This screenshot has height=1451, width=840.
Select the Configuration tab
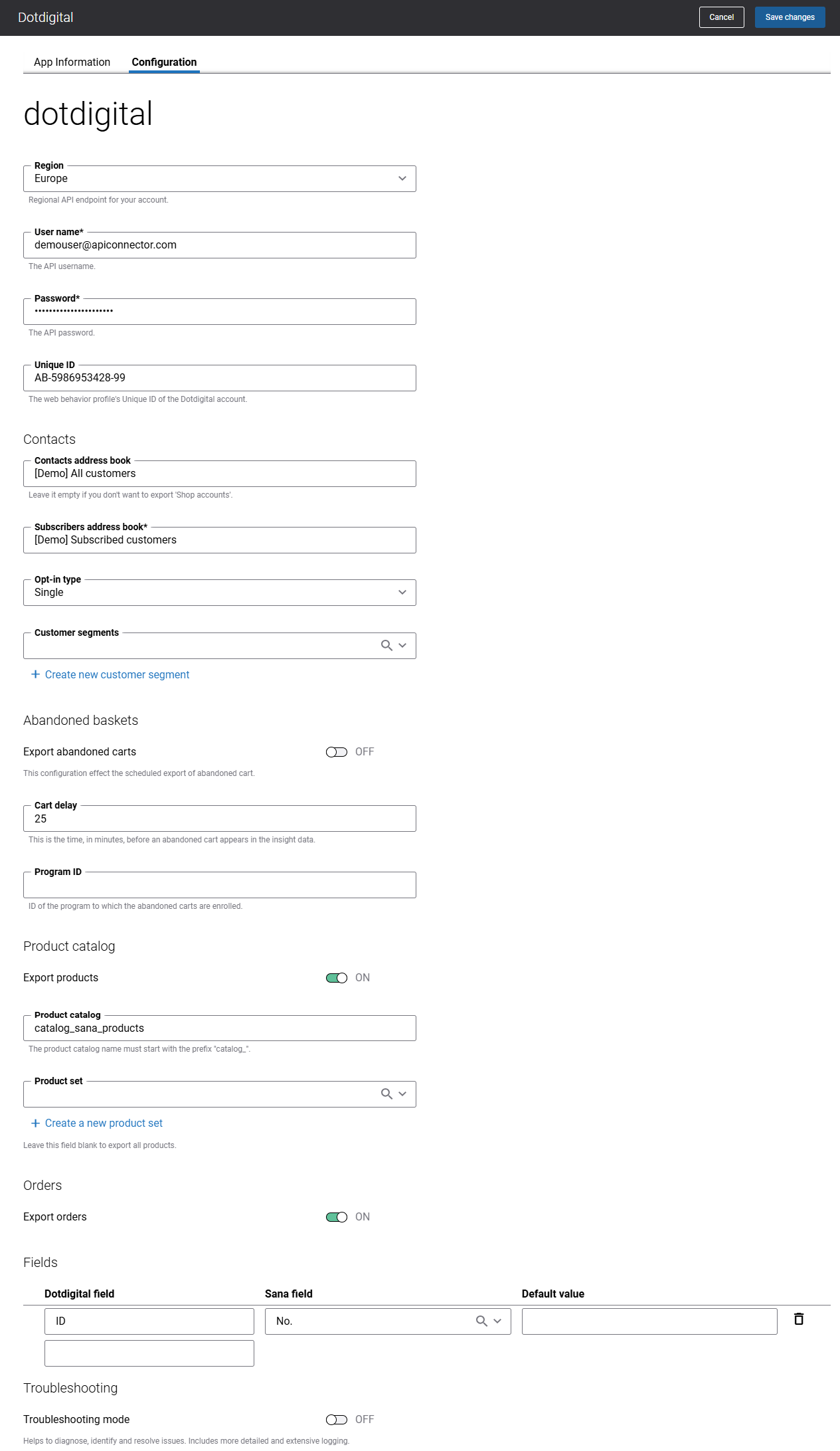pyautogui.click(x=164, y=62)
